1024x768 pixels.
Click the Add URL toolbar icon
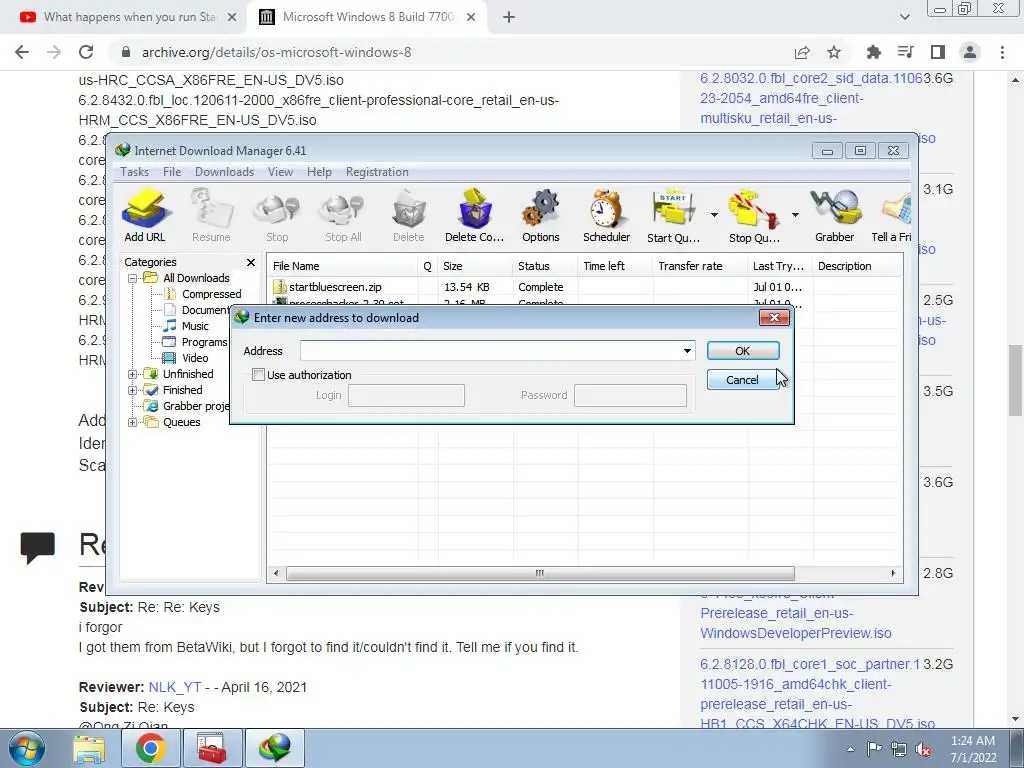[x=145, y=216]
